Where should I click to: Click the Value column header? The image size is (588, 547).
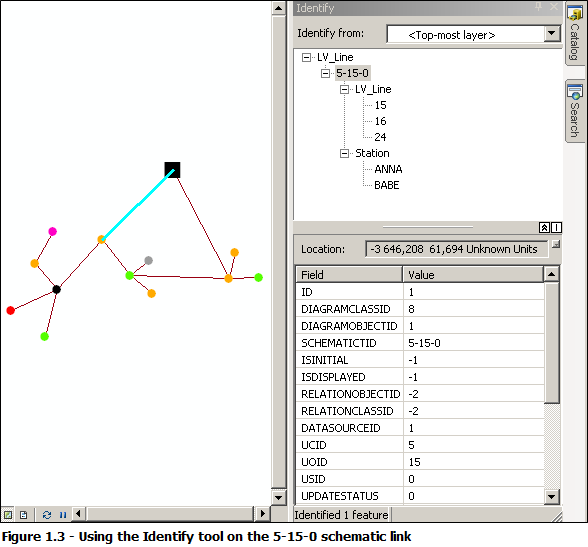473,275
